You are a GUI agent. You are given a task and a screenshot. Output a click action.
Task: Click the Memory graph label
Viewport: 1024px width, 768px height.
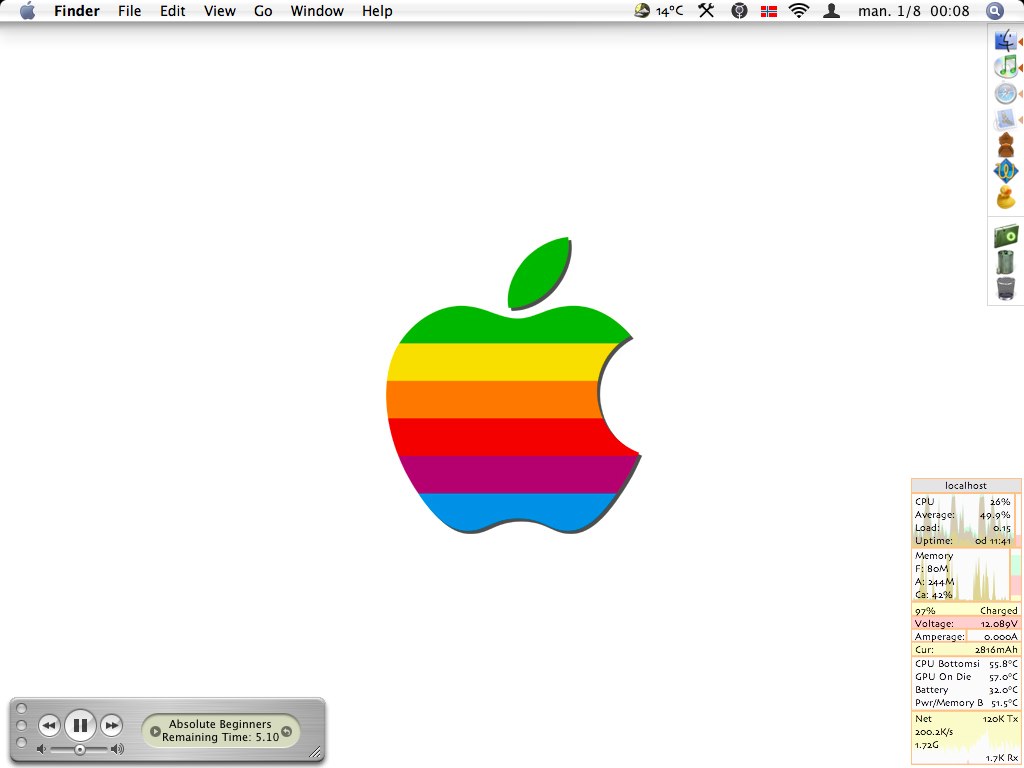click(x=934, y=555)
